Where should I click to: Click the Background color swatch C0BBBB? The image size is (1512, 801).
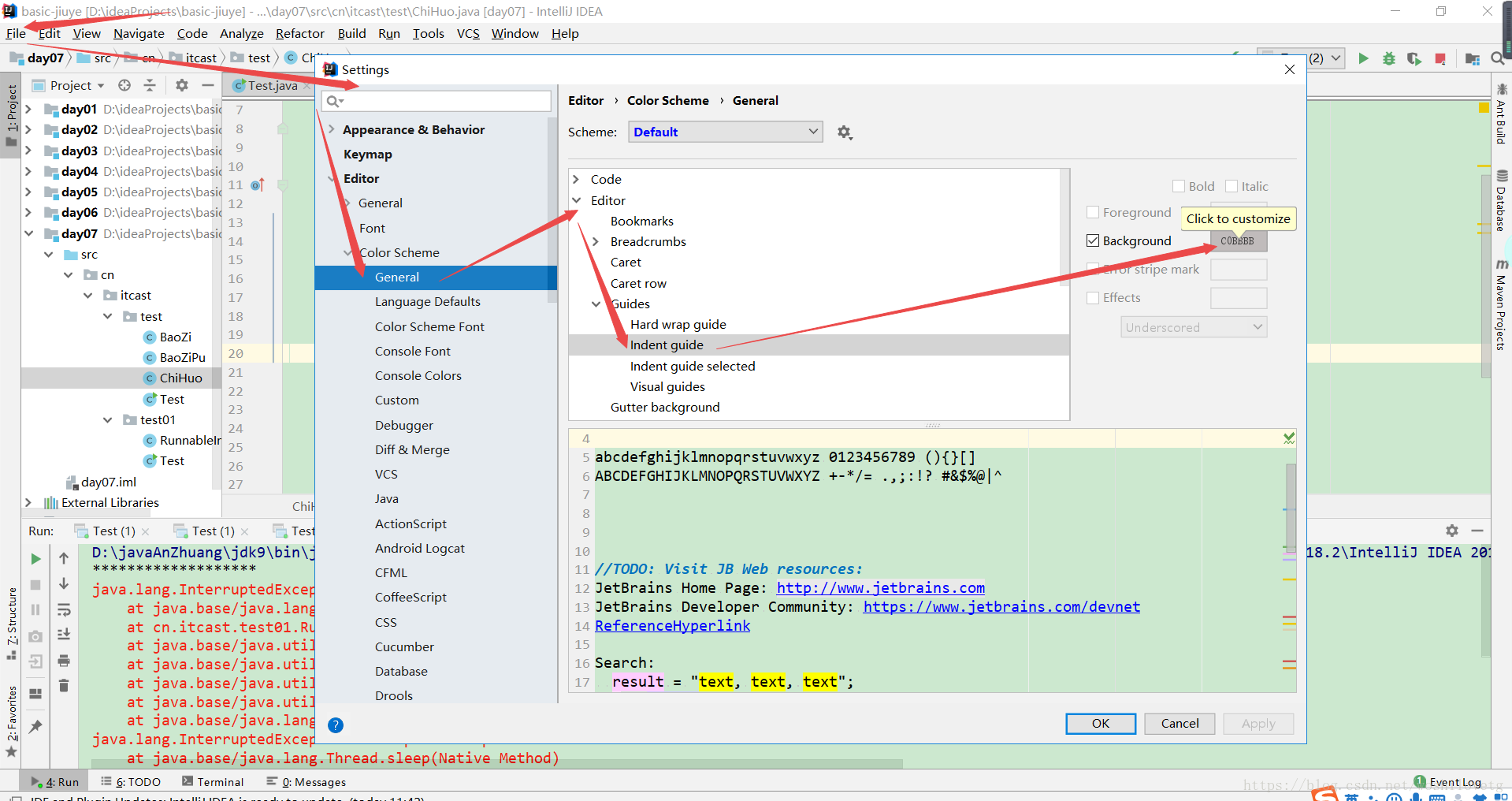(x=1239, y=241)
